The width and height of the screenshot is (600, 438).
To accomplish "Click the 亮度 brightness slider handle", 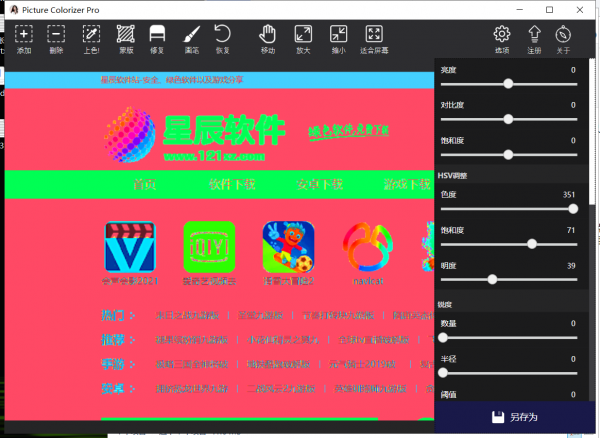I will point(508,84).
